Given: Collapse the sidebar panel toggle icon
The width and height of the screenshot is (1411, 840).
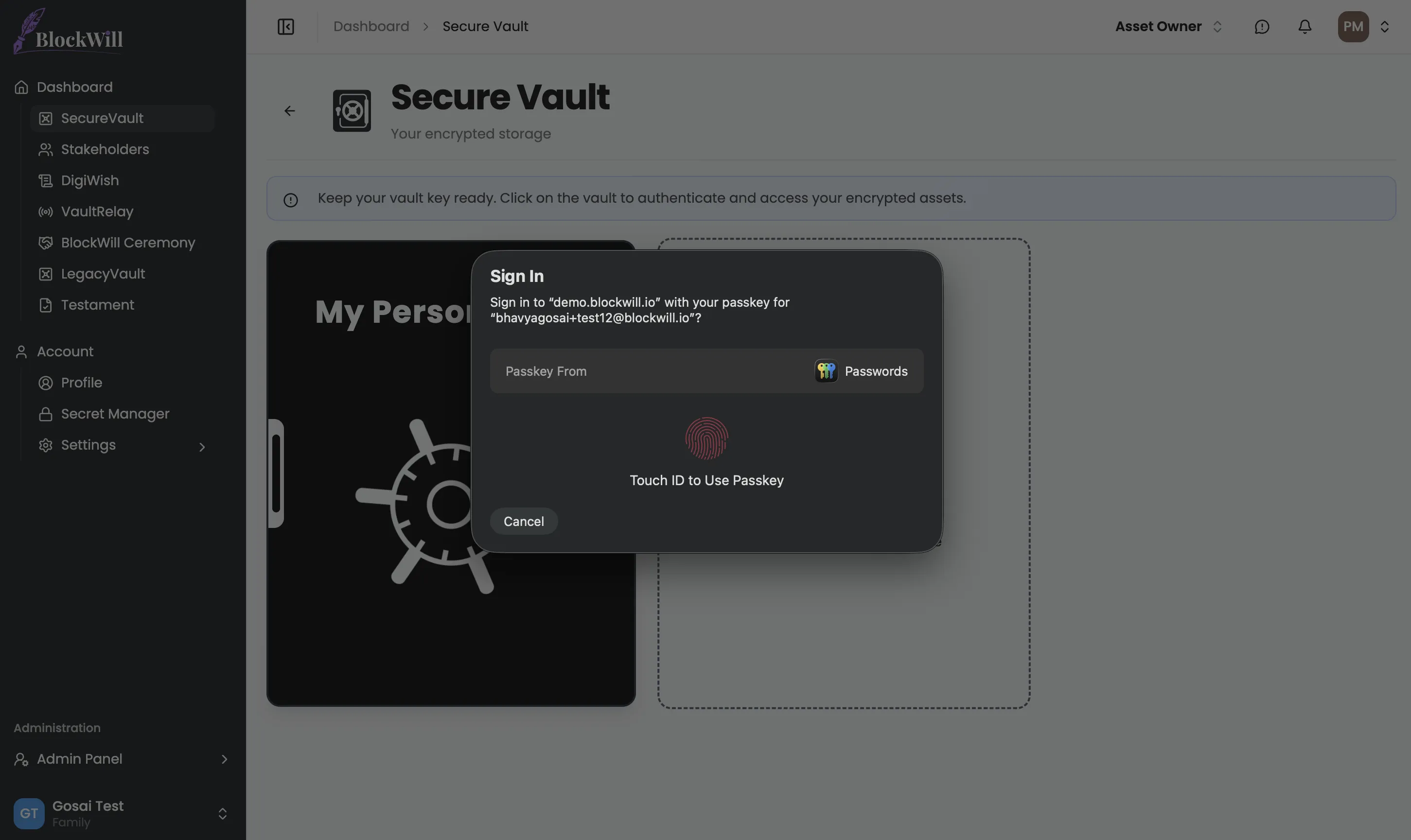Looking at the screenshot, I should 286,27.
